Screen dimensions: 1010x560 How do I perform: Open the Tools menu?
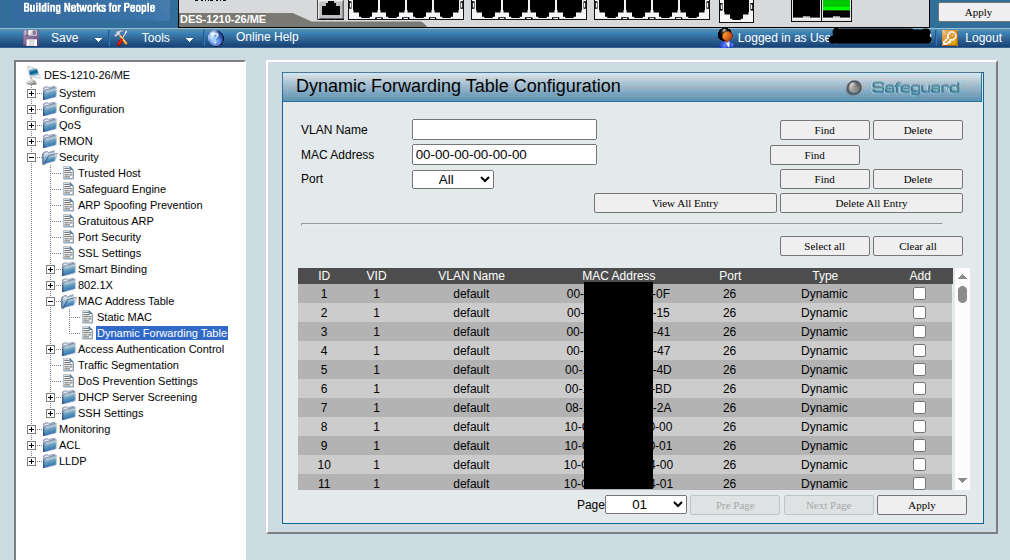[x=156, y=38]
